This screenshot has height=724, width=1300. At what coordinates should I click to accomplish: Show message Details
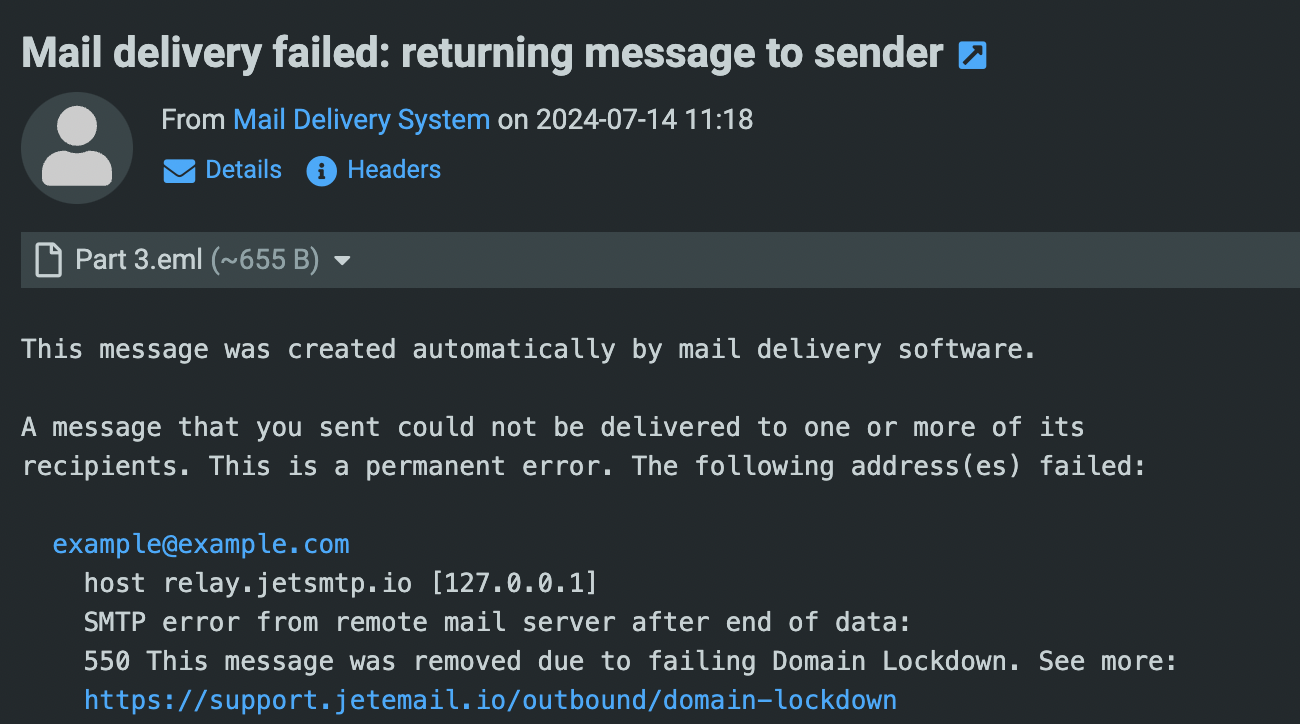tap(243, 170)
